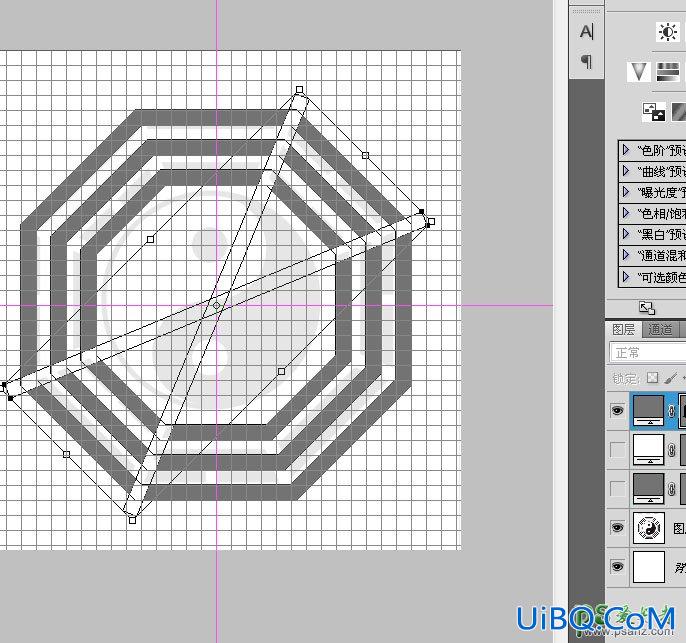Click the transform midpoint handle on upper-right edge
686x643 pixels.
pyautogui.click(x=366, y=155)
